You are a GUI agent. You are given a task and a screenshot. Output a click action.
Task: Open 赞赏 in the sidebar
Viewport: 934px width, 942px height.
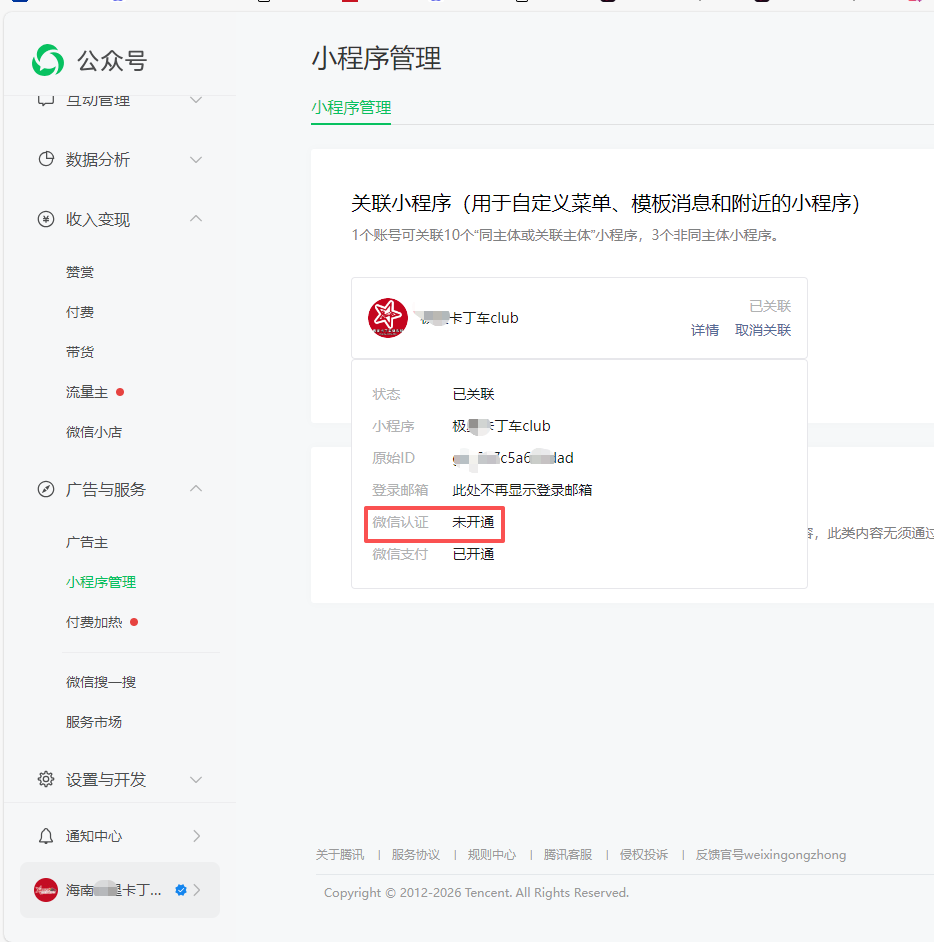pyautogui.click(x=80, y=272)
